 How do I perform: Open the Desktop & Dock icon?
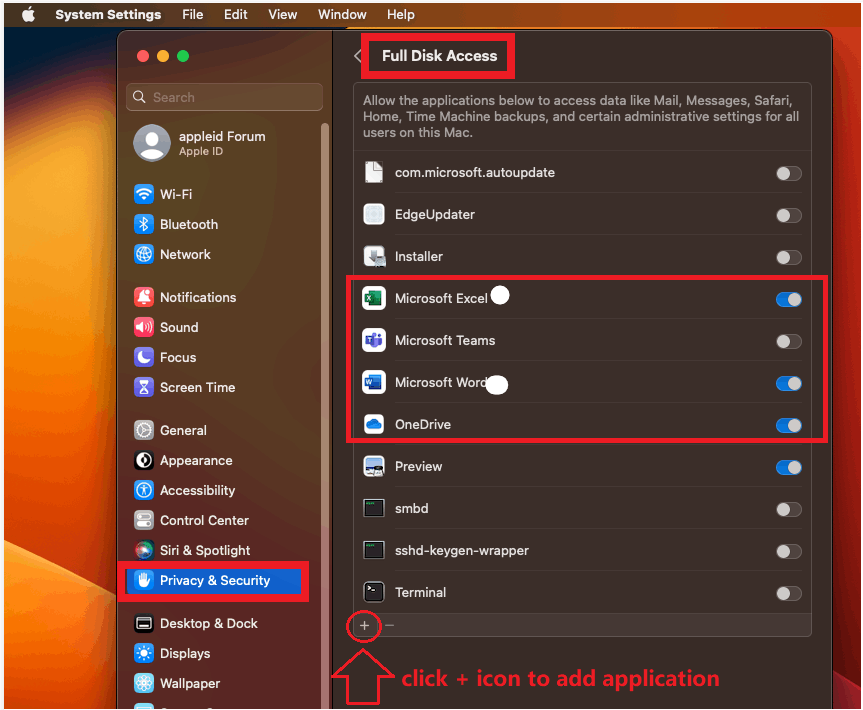pyautogui.click(x=144, y=623)
